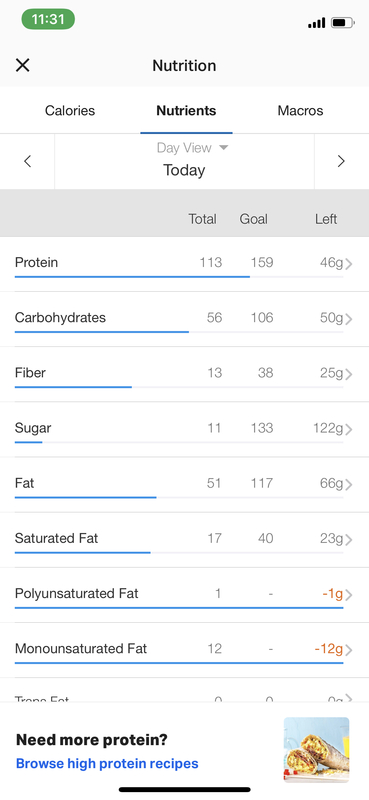The height and width of the screenshot is (800, 369).
Task: Go to next day with right arrow
Action: 341,162
